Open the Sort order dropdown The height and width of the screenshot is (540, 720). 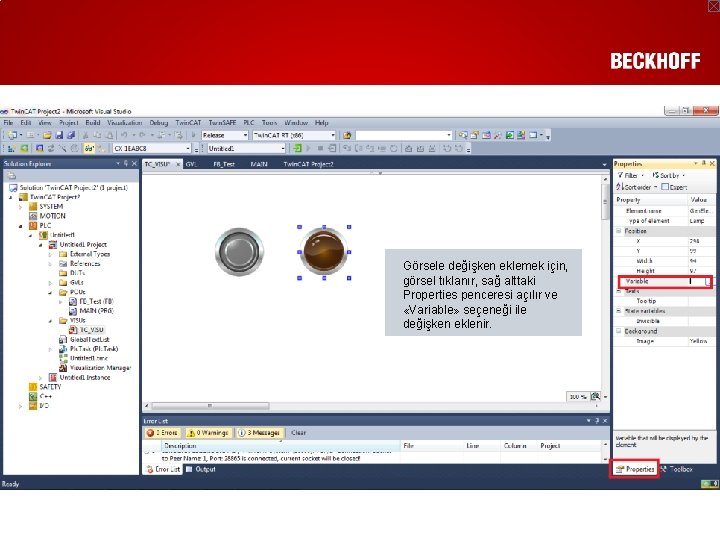(x=636, y=187)
